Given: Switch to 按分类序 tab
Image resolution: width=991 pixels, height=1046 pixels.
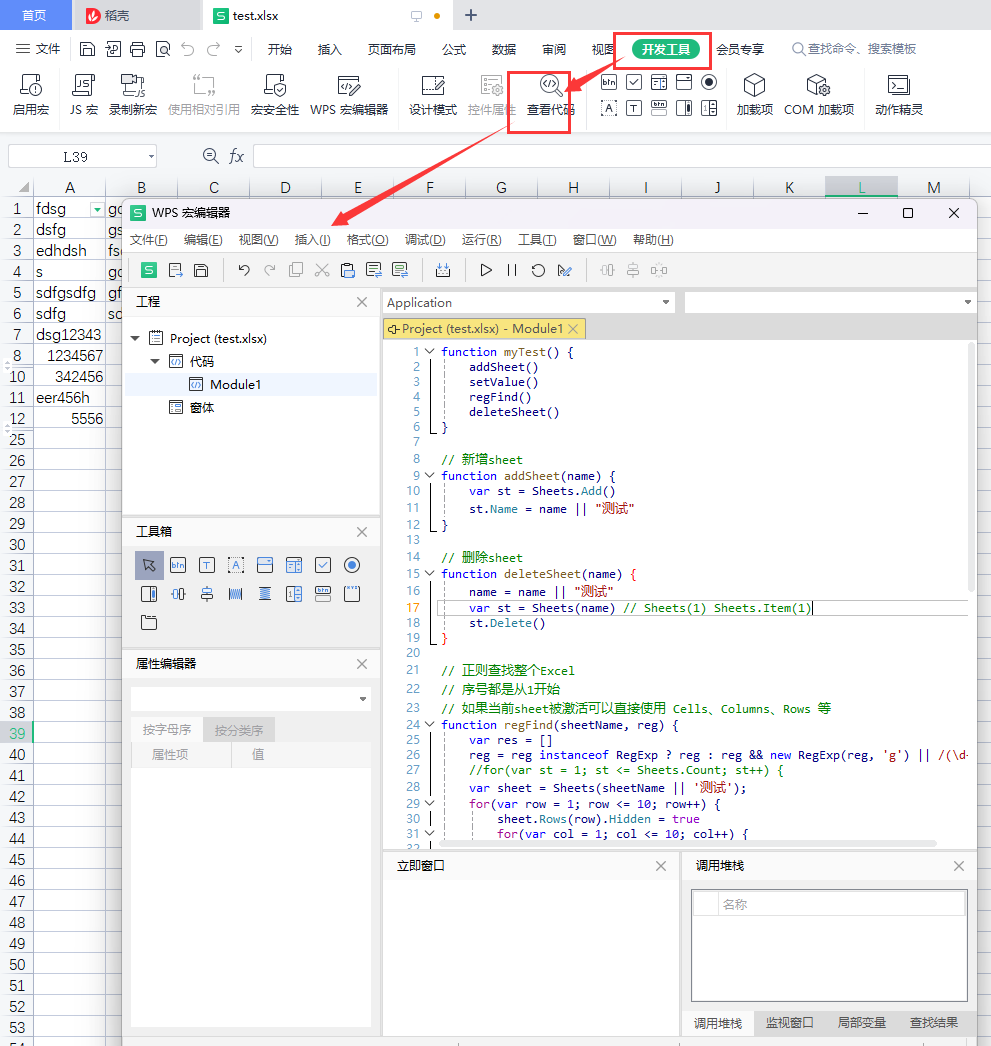Looking at the screenshot, I should [239, 730].
